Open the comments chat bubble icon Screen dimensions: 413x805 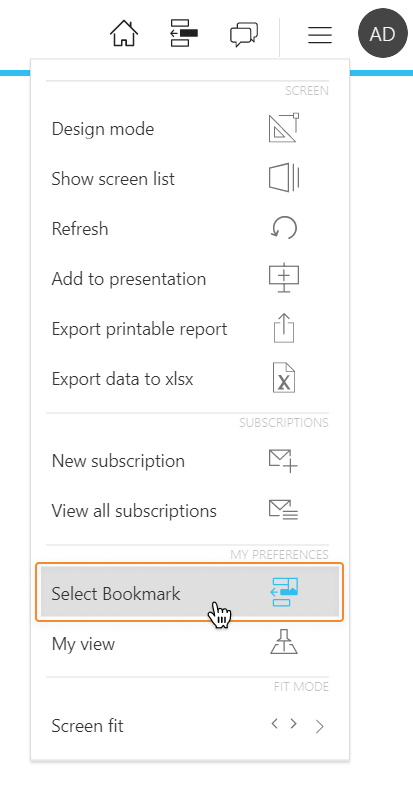(x=243, y=35)
